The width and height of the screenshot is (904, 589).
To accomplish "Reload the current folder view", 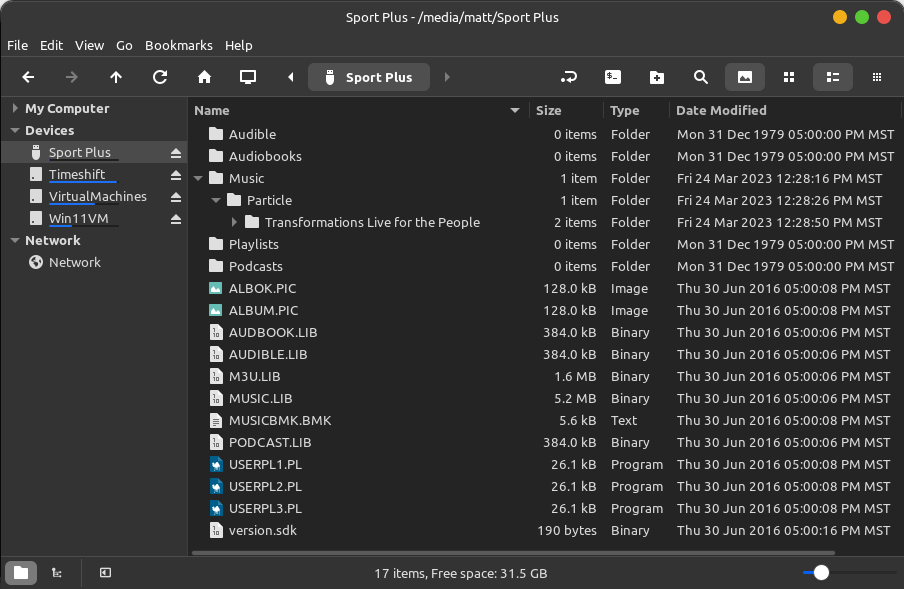I will (160, 77).
